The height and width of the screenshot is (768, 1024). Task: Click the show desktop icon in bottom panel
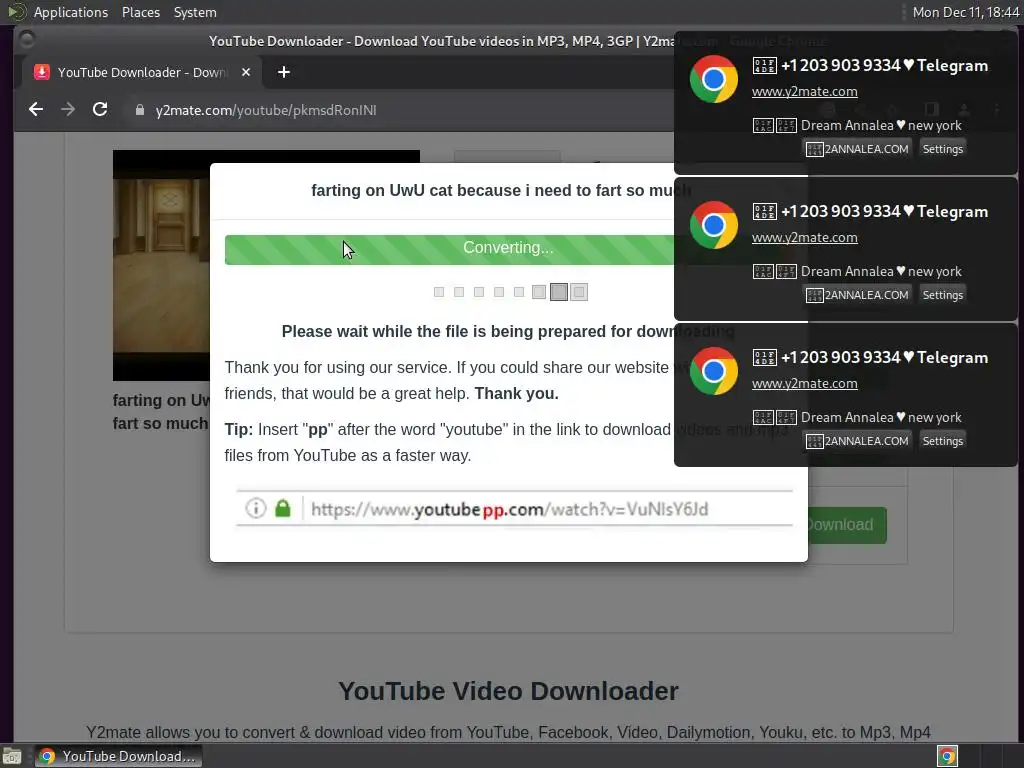12,756
